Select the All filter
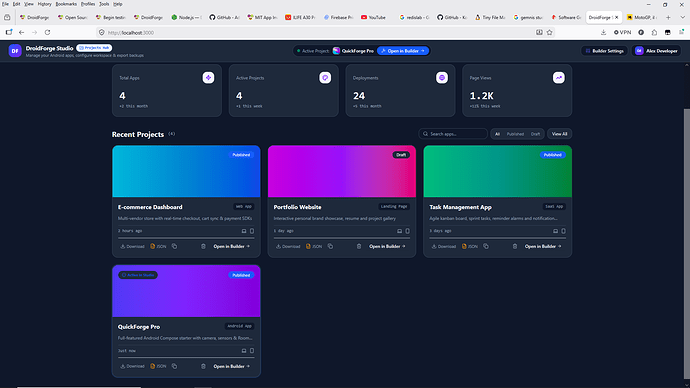The width and height of the screenshot is (690, 388). [x=497, y=134]
